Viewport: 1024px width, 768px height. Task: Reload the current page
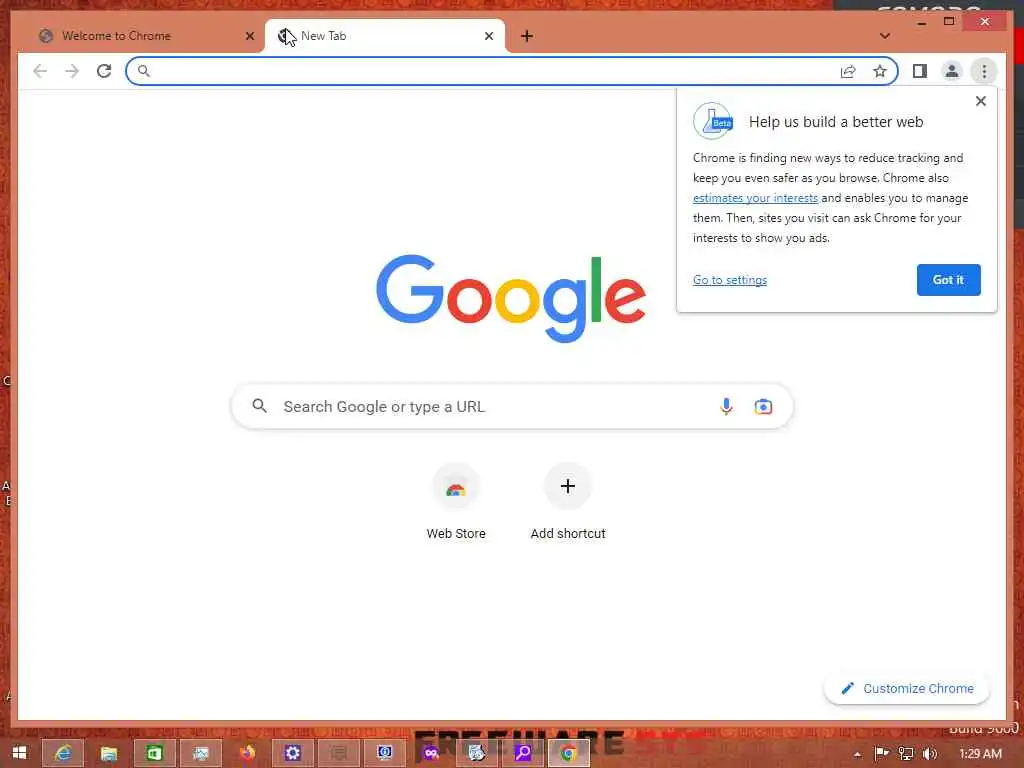[104, 71]
